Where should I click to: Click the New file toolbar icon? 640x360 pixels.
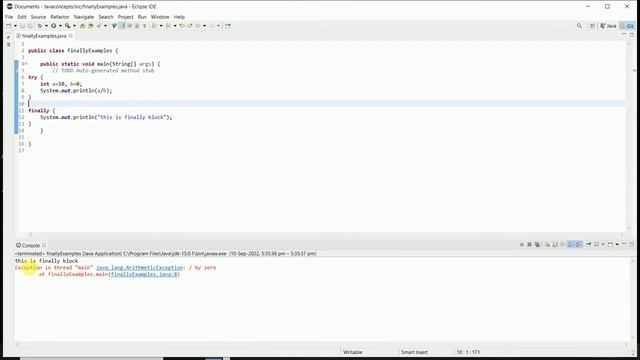(9, 26)
